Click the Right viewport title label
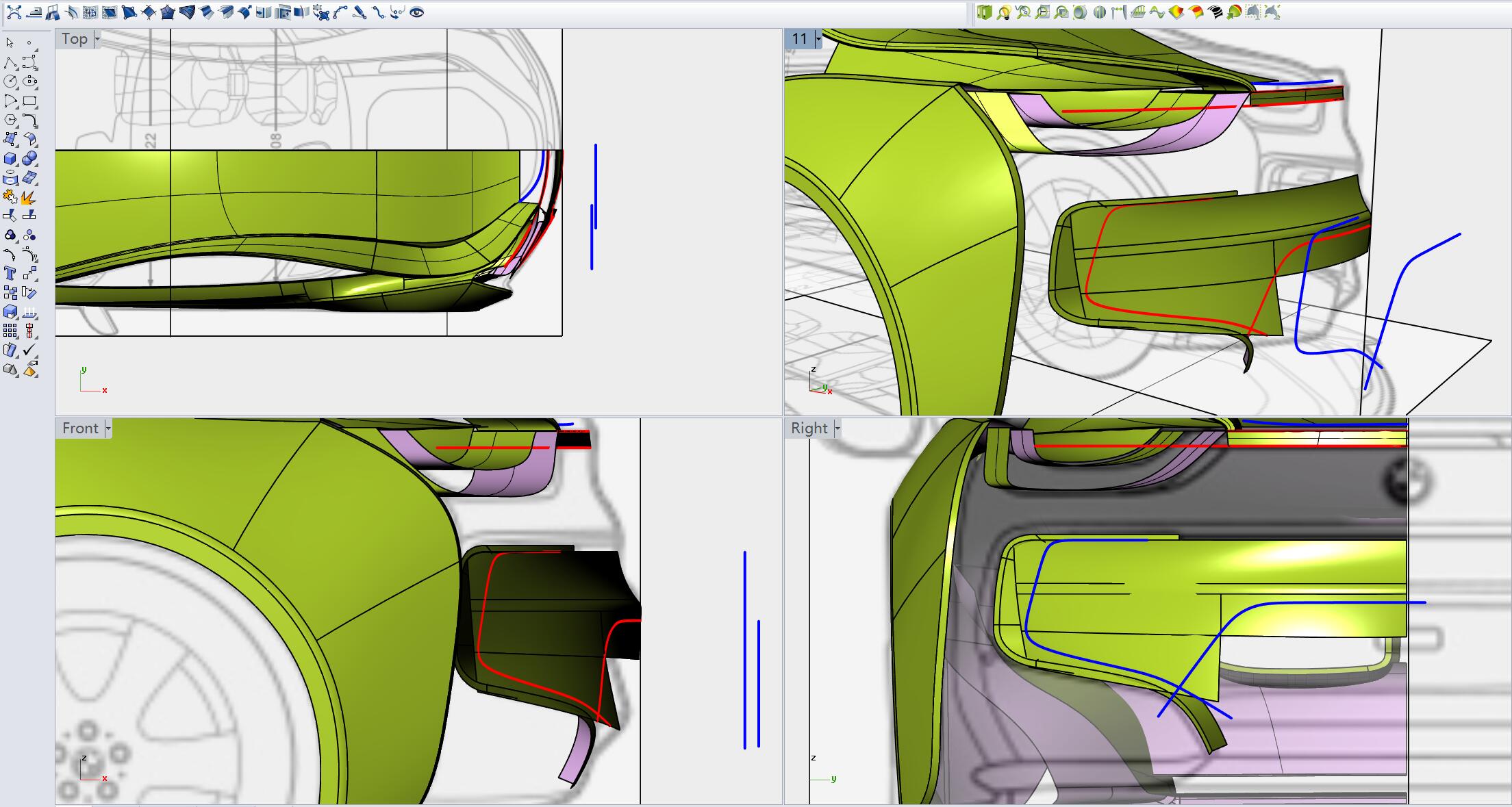This screenshot has width=1512, height=807. [809, 428]
